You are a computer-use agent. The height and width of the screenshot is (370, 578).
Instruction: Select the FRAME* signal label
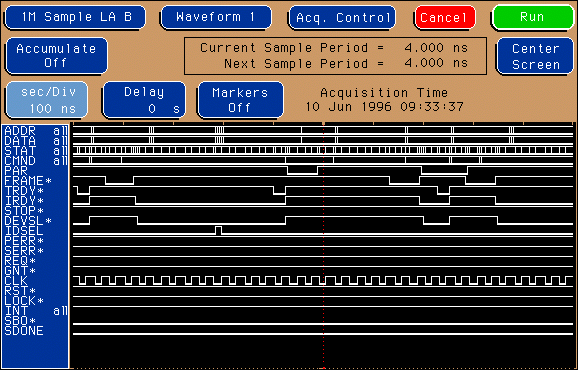click(28, 181)
